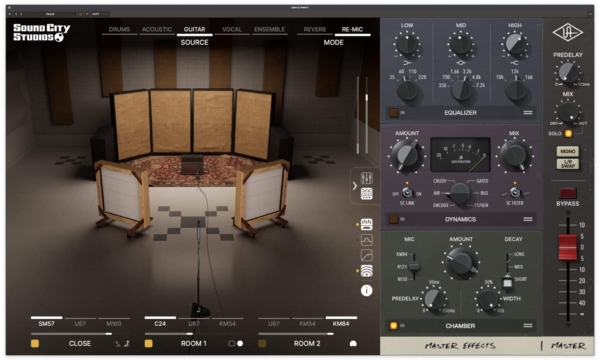This screenshot has width=600, height=362.
Task: Flip the SC FILTER switch
Action: pyautogui.click(x=515, y=192)
